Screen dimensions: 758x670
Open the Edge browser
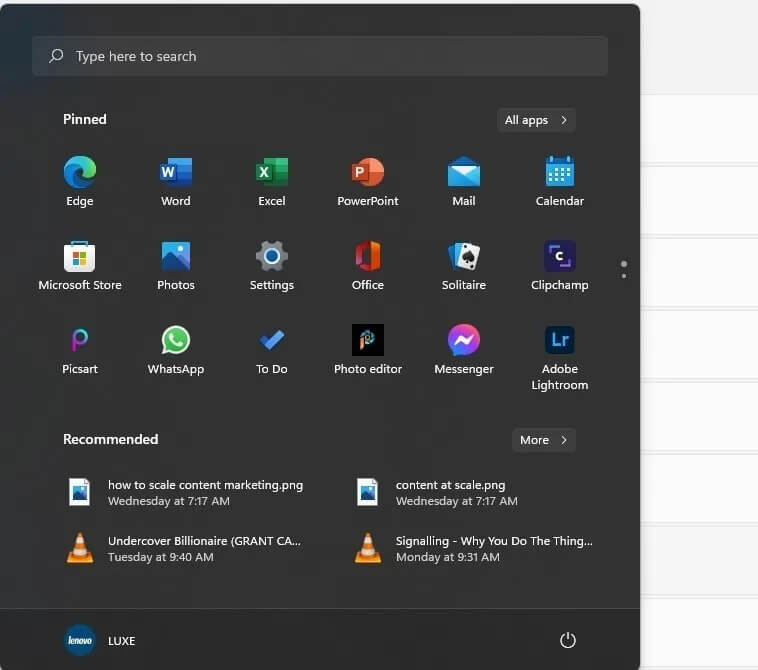click(x=80, y=181)
